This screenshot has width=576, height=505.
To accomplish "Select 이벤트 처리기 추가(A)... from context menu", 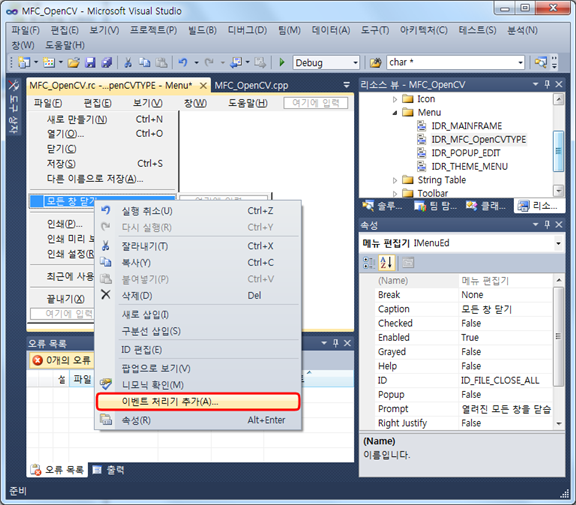I will (x=198, y=401).
